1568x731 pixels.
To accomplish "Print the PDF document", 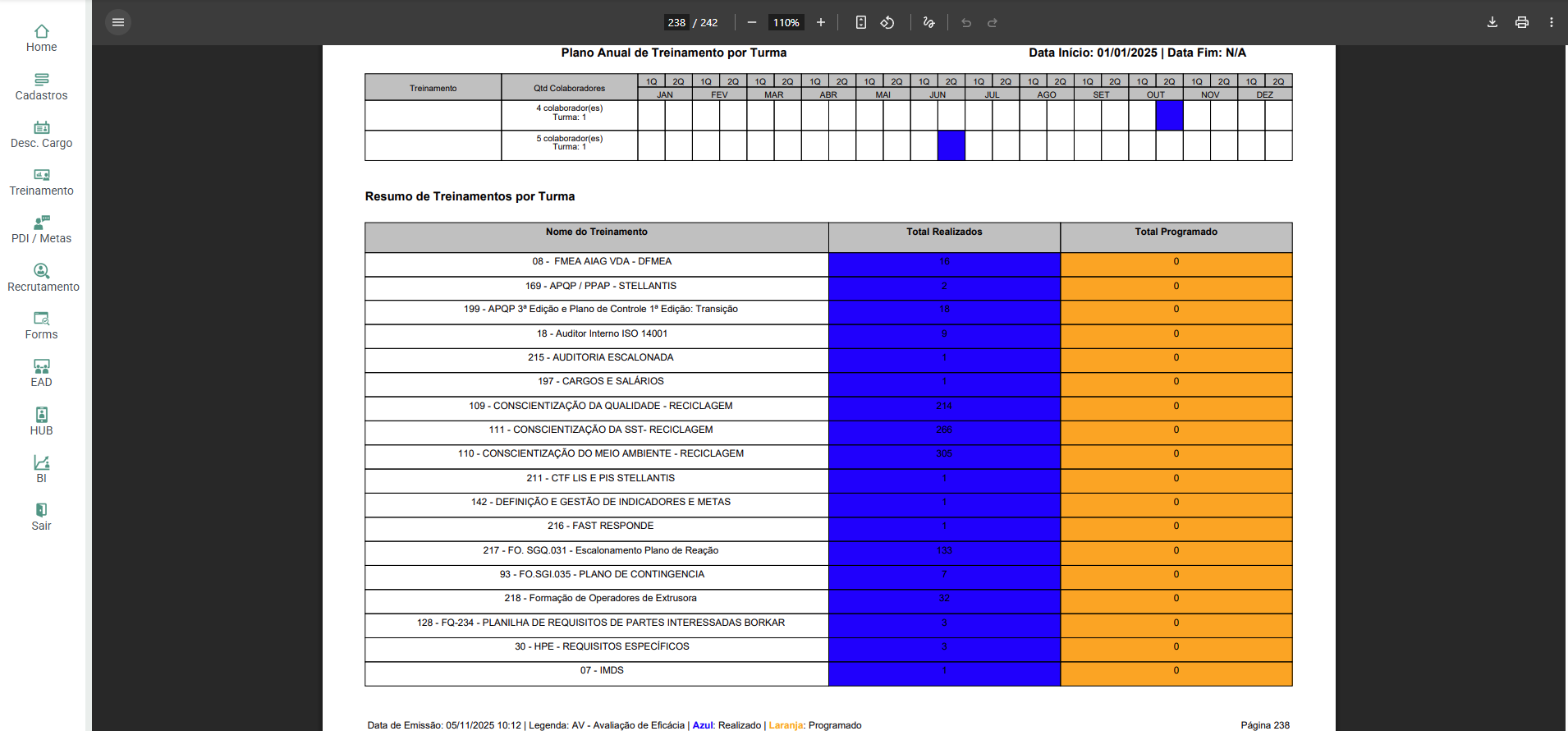I will pyautogui.click(x=1521, y=22).
